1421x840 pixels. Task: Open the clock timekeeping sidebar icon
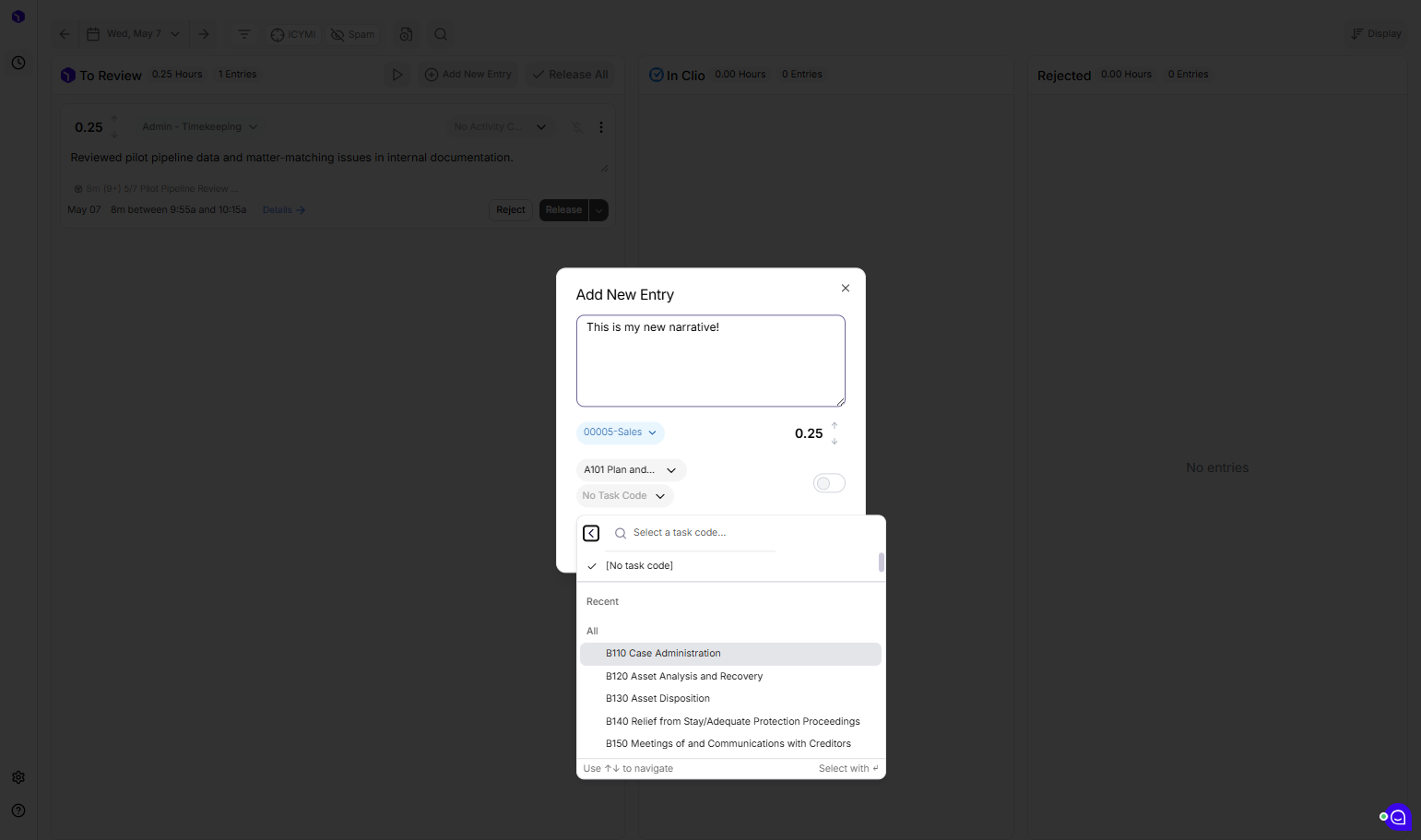click(18, 63)
